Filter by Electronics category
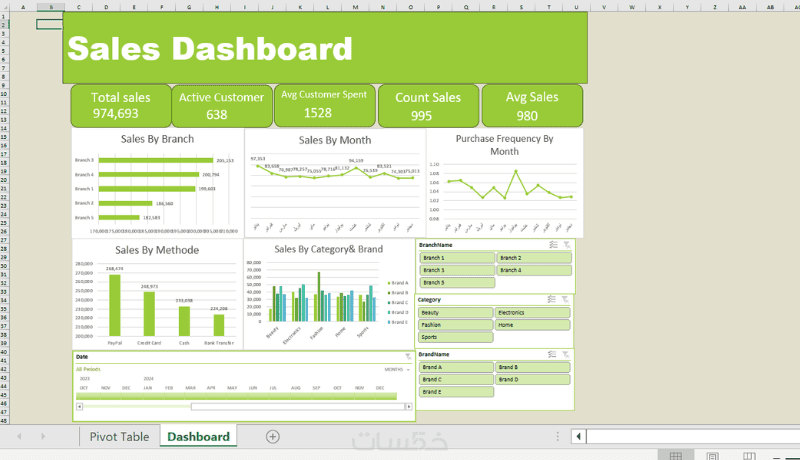The height and width of the screenshot is (460, 800). click(533, 312)
